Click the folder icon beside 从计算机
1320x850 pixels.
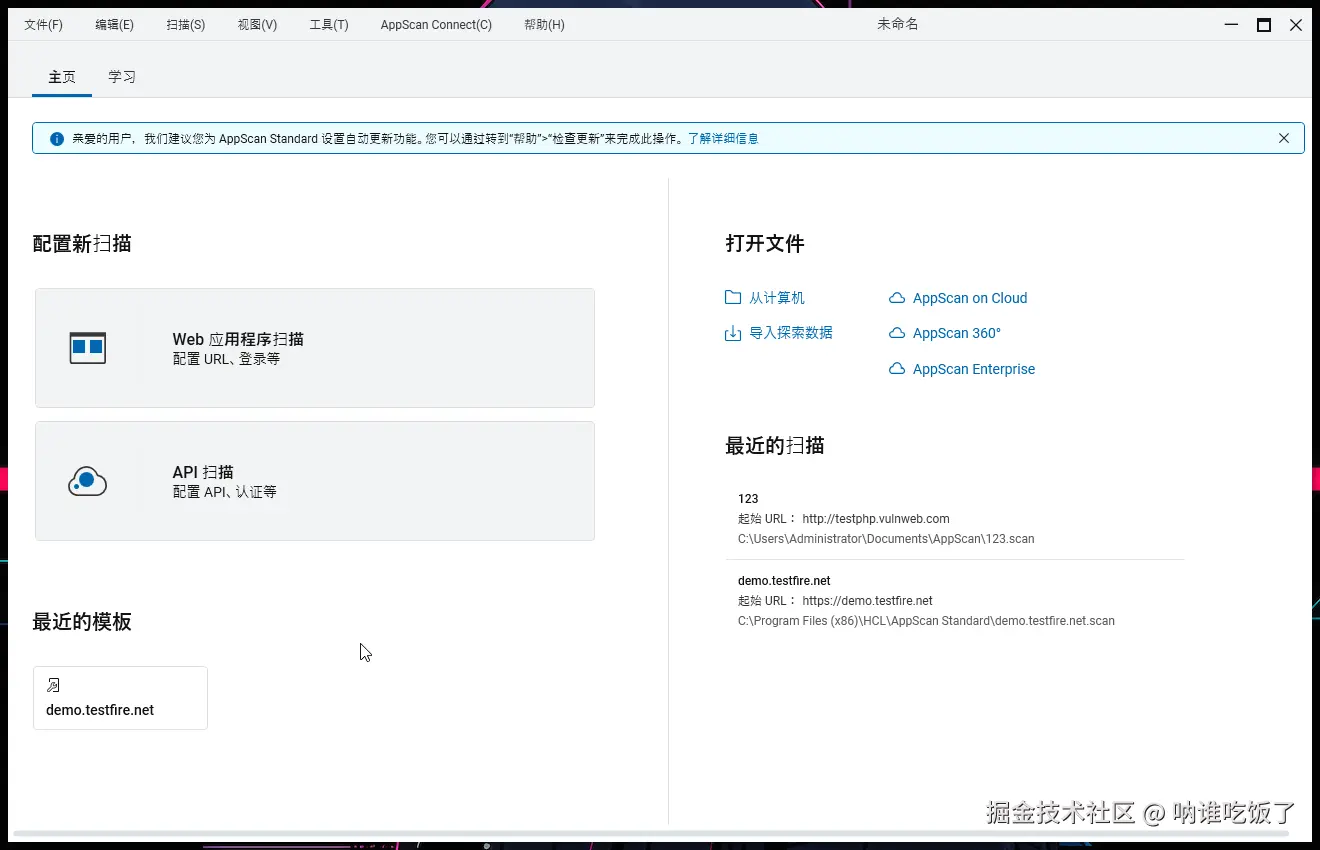point(733,298)
